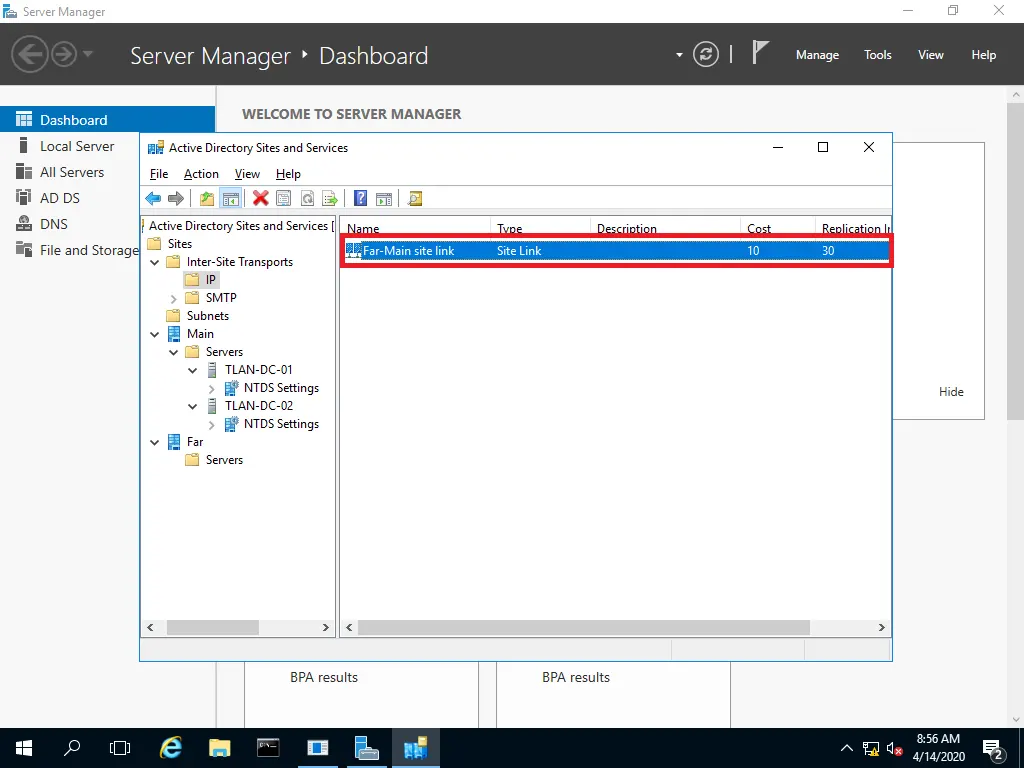1024x768 pixels.
Task: Collapse the TLAN-DC-02 node
Action: coord(193,406)
